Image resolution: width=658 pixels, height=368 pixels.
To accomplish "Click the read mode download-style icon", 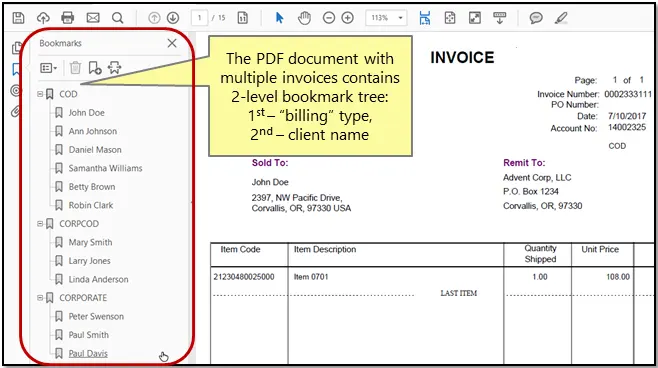I will pos(499,18).
